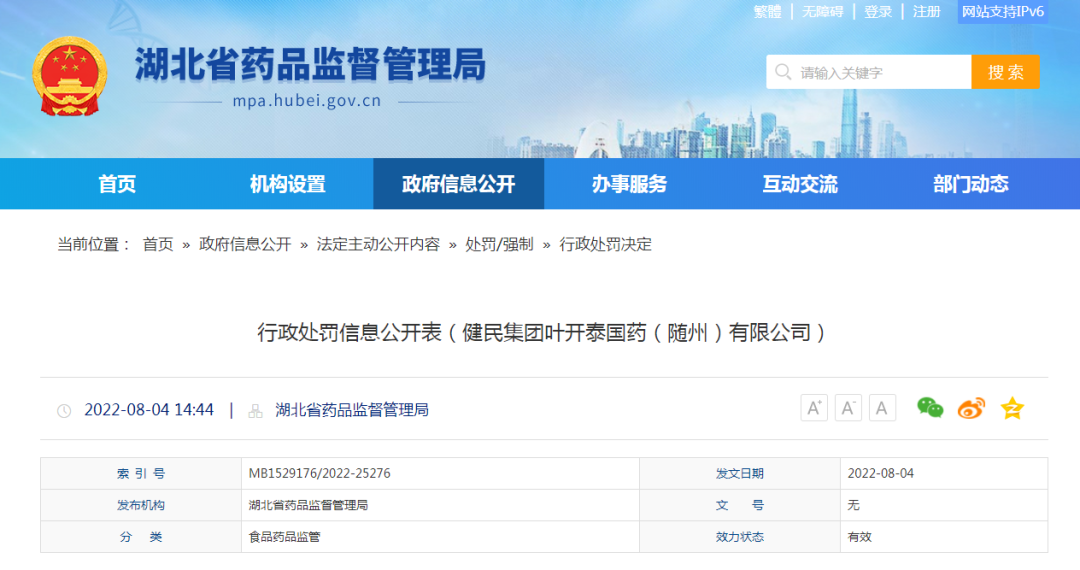Click the national emblem logo
This screenshot has height=570, width=1080.
pyautogui.click(x=69, y=77)
